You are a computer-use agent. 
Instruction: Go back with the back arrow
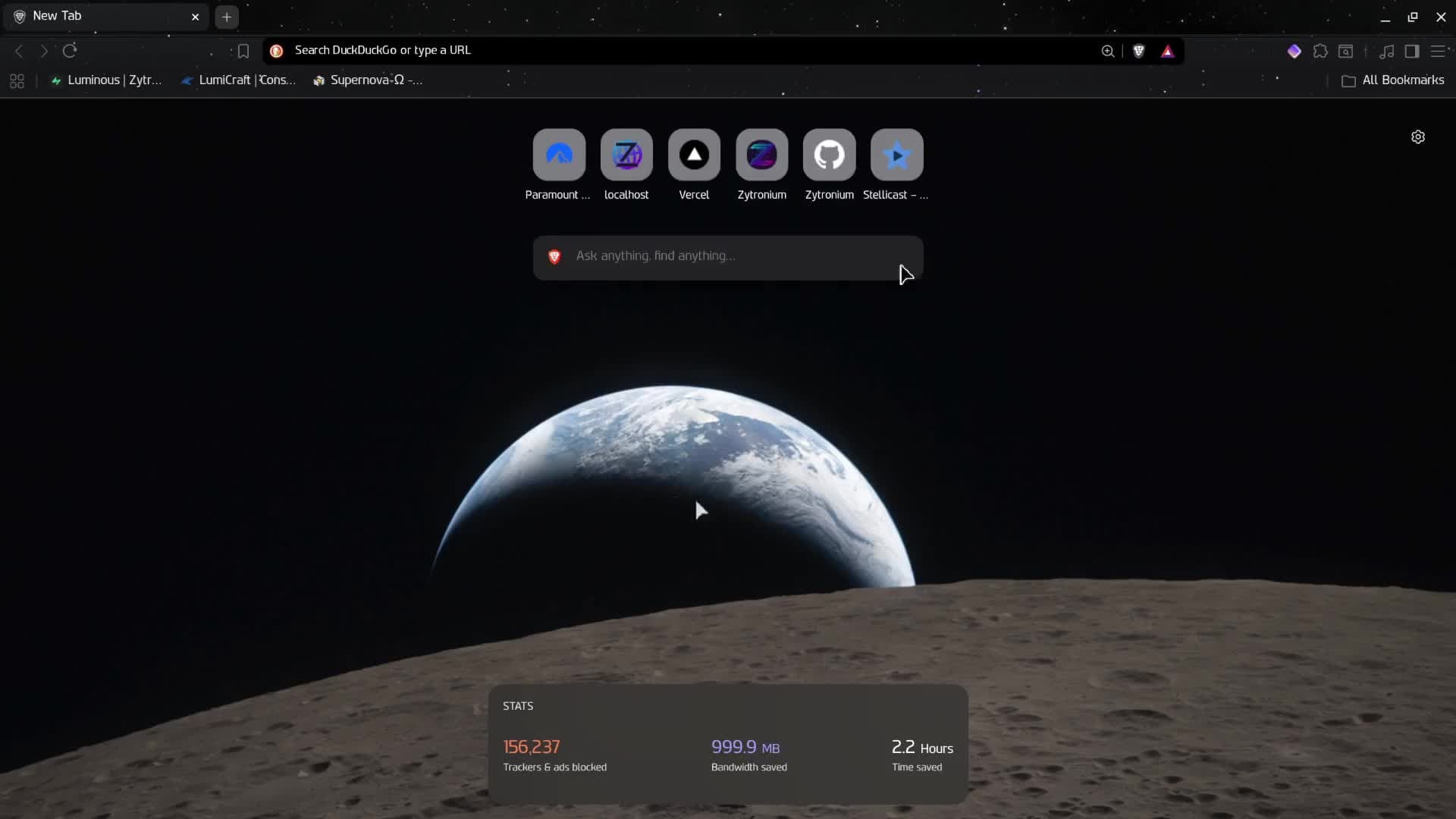pyautogui.click(x=19, y=51)
